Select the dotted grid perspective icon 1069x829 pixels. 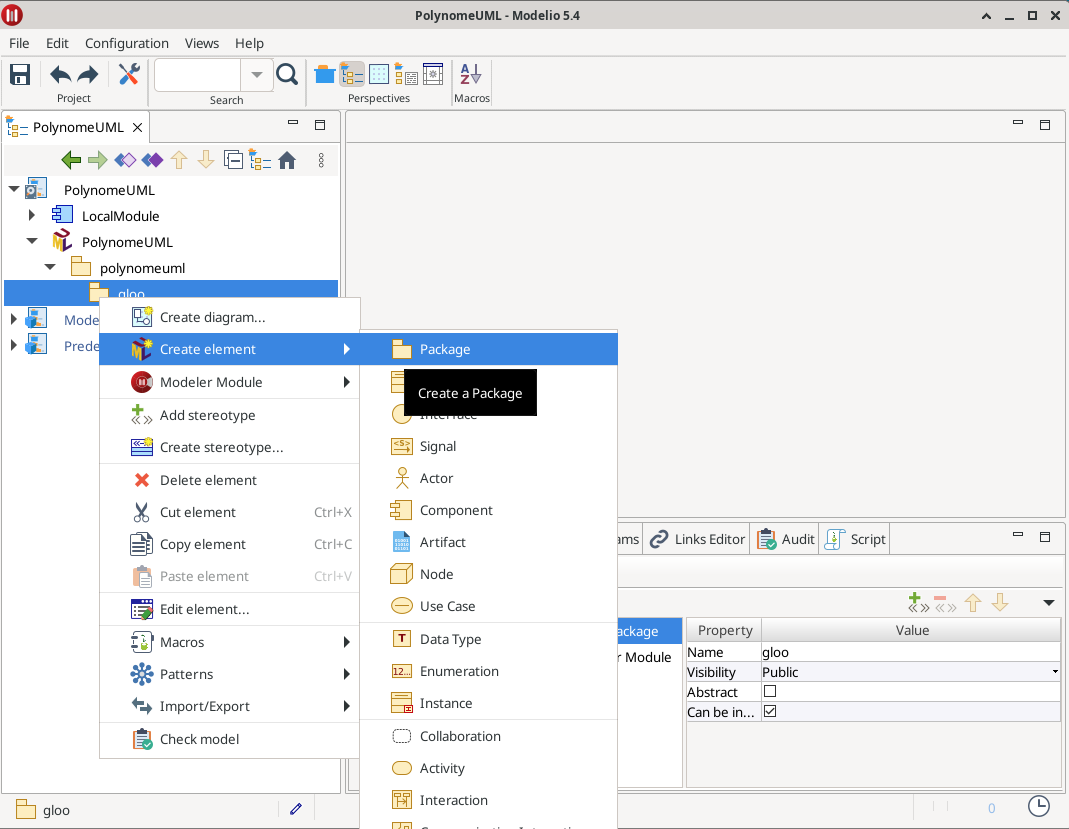(x=378, y=74)
